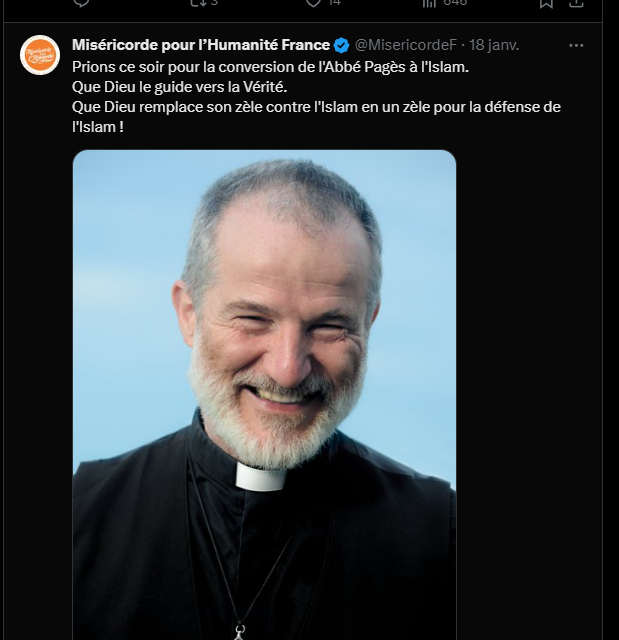
Task: Click the line Que Dieu le guide vers la Vérité
Action: tap(180, 87)
